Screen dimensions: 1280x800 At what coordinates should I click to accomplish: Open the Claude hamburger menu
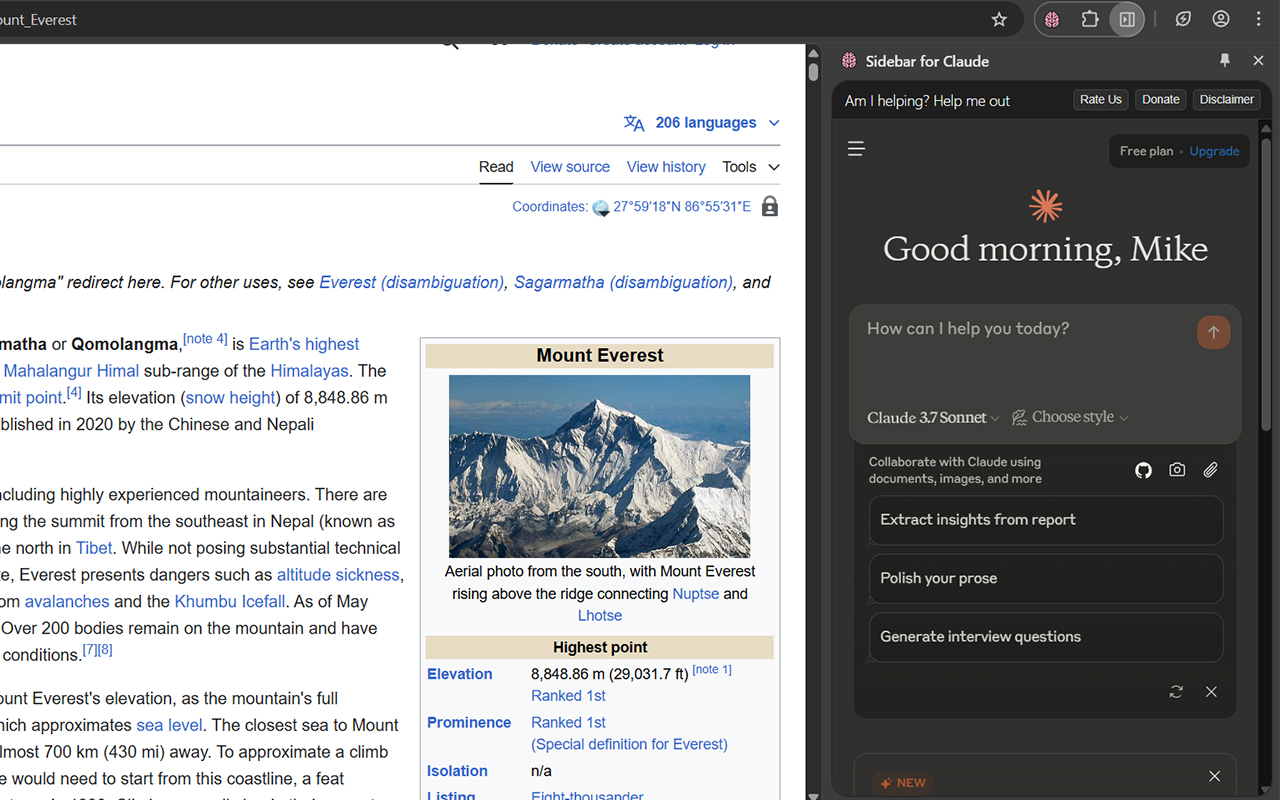pos(856,149)
